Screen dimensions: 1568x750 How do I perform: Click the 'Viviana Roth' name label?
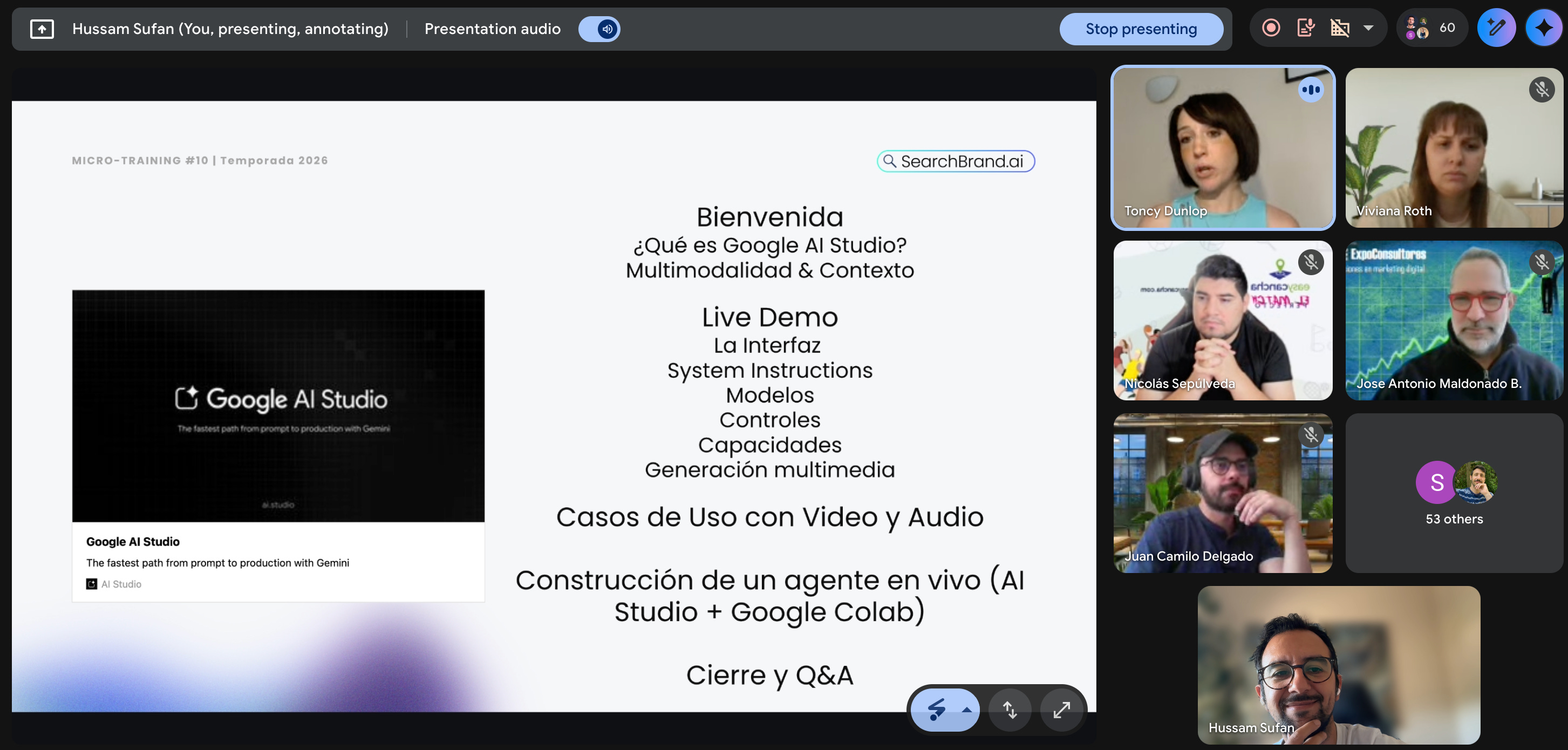pyautogui.click(x=1394, y=212)
